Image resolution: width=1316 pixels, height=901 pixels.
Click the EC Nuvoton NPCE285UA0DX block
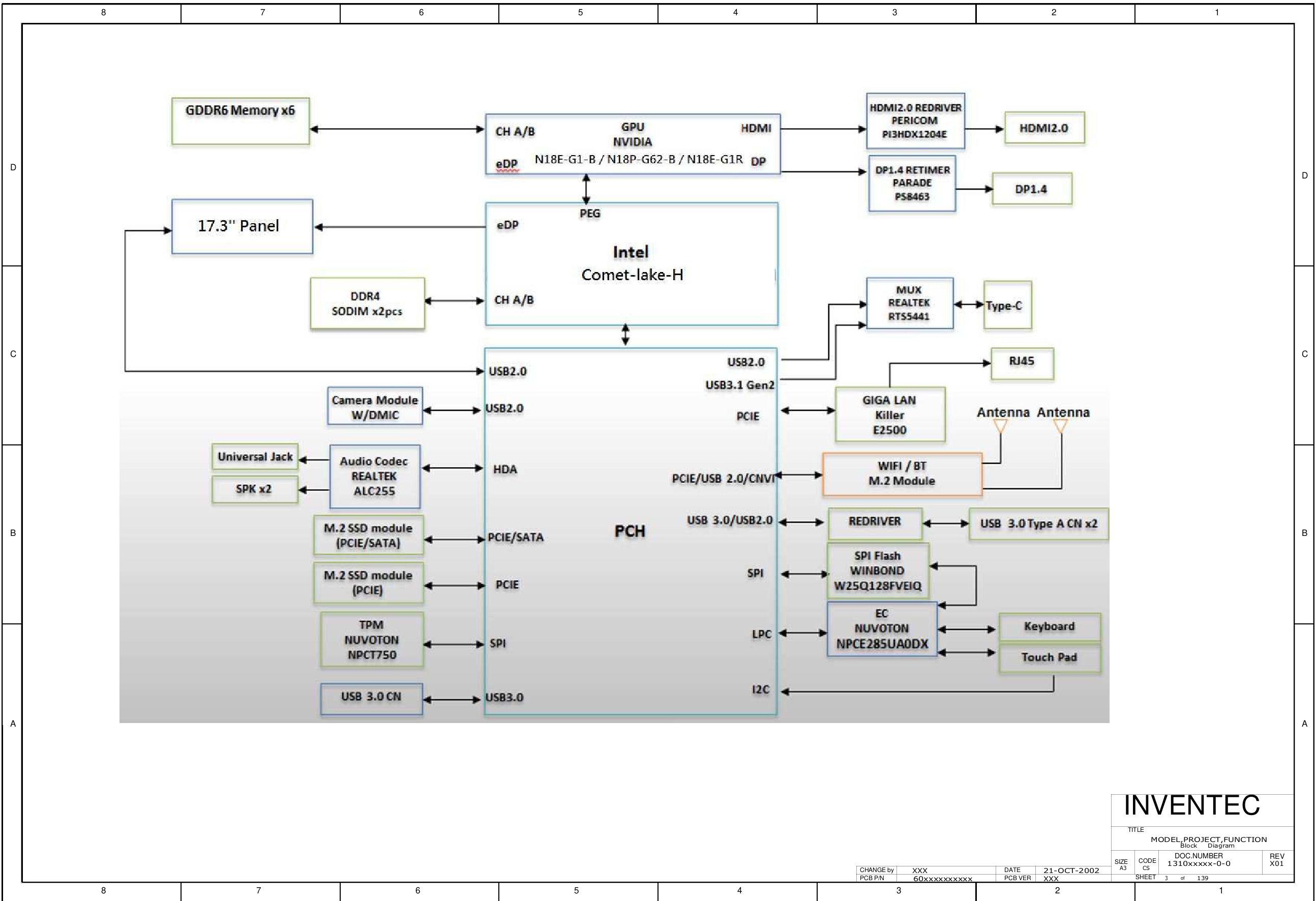pyautogui.click(x=882, y=629)
